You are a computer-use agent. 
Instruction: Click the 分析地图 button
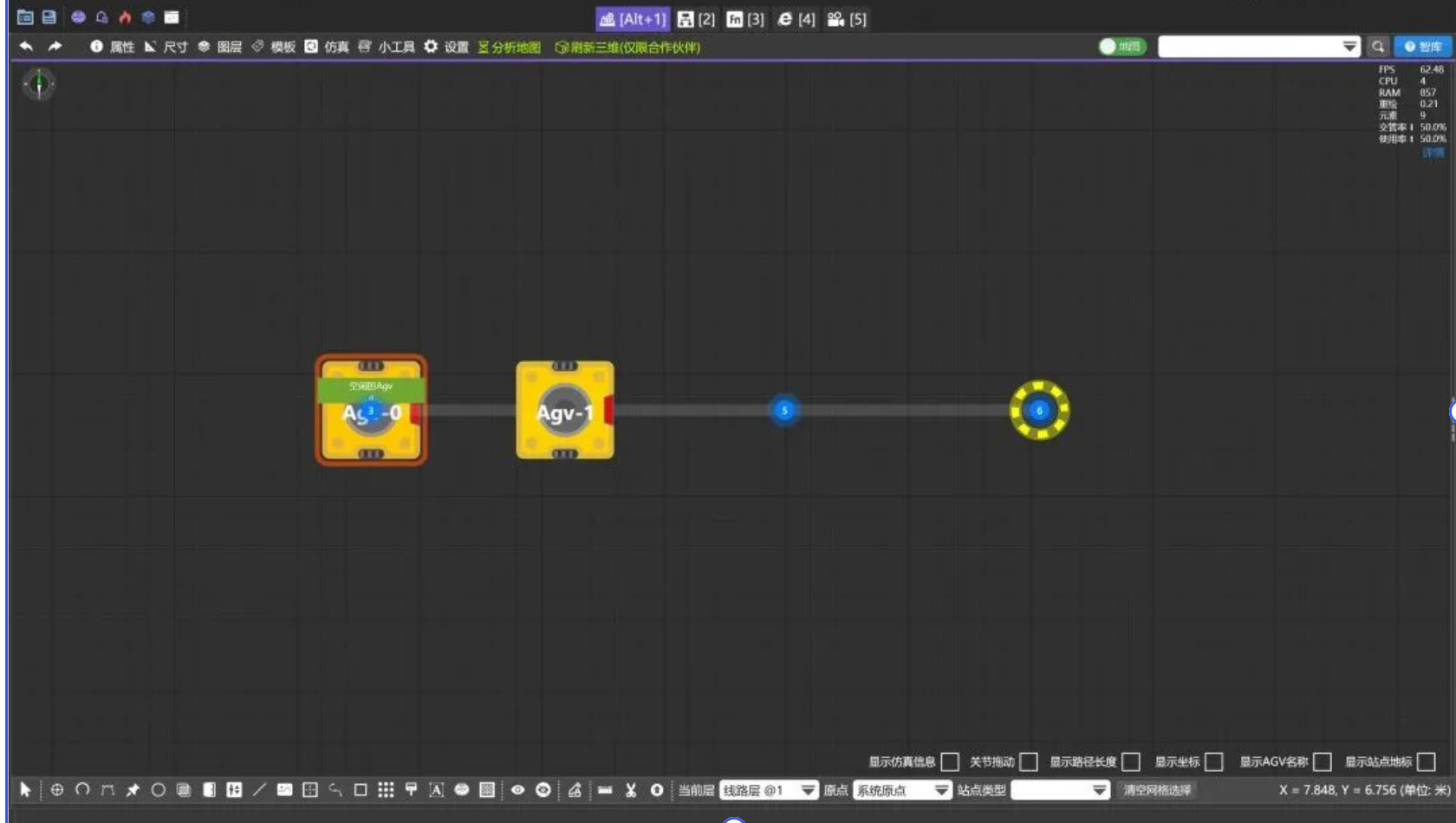[x=510, y=47]
